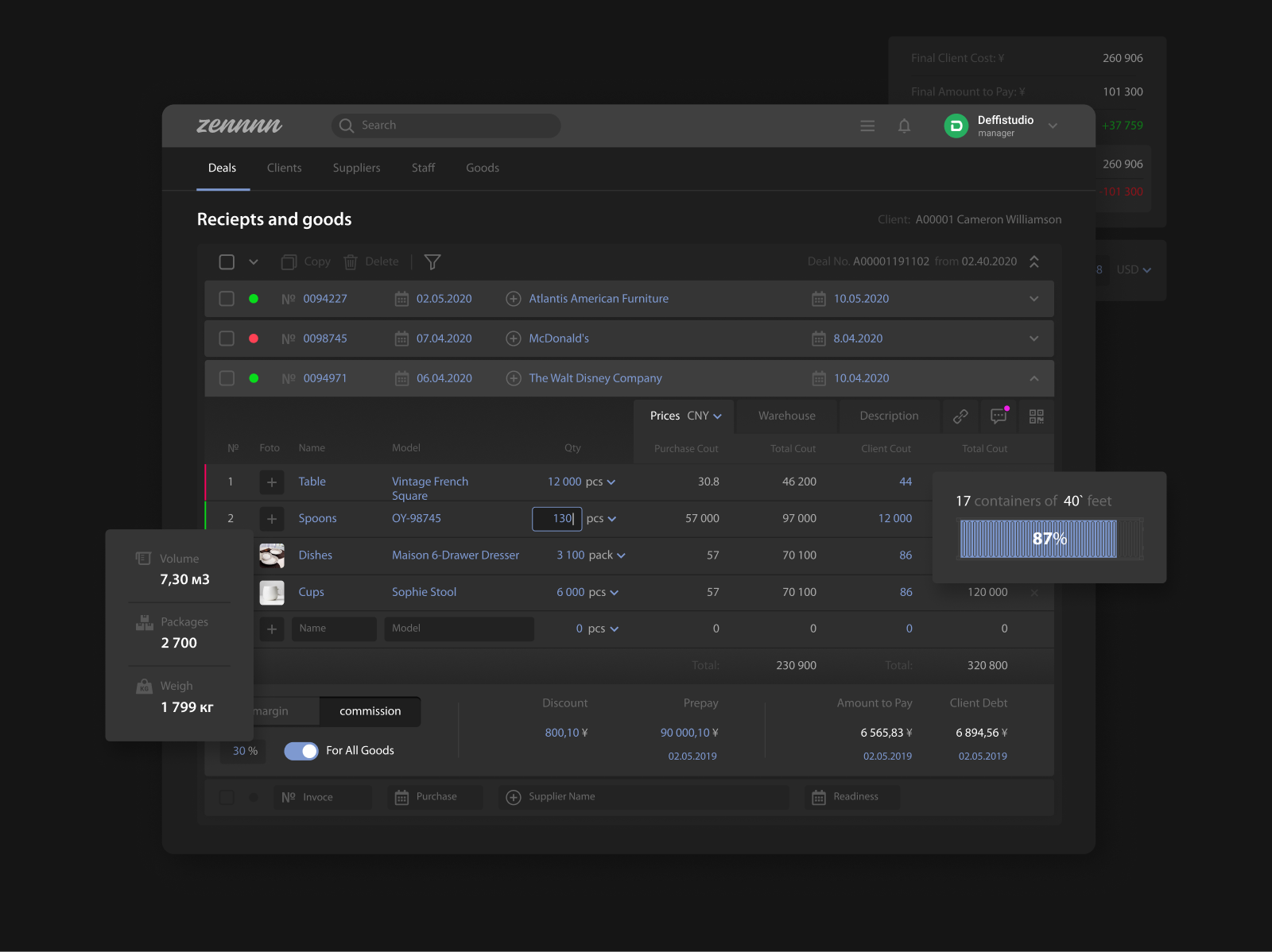Check the checkbox for deal 0098745
Viewport: 1272px width, 952px height.
(x=226, y=338)
